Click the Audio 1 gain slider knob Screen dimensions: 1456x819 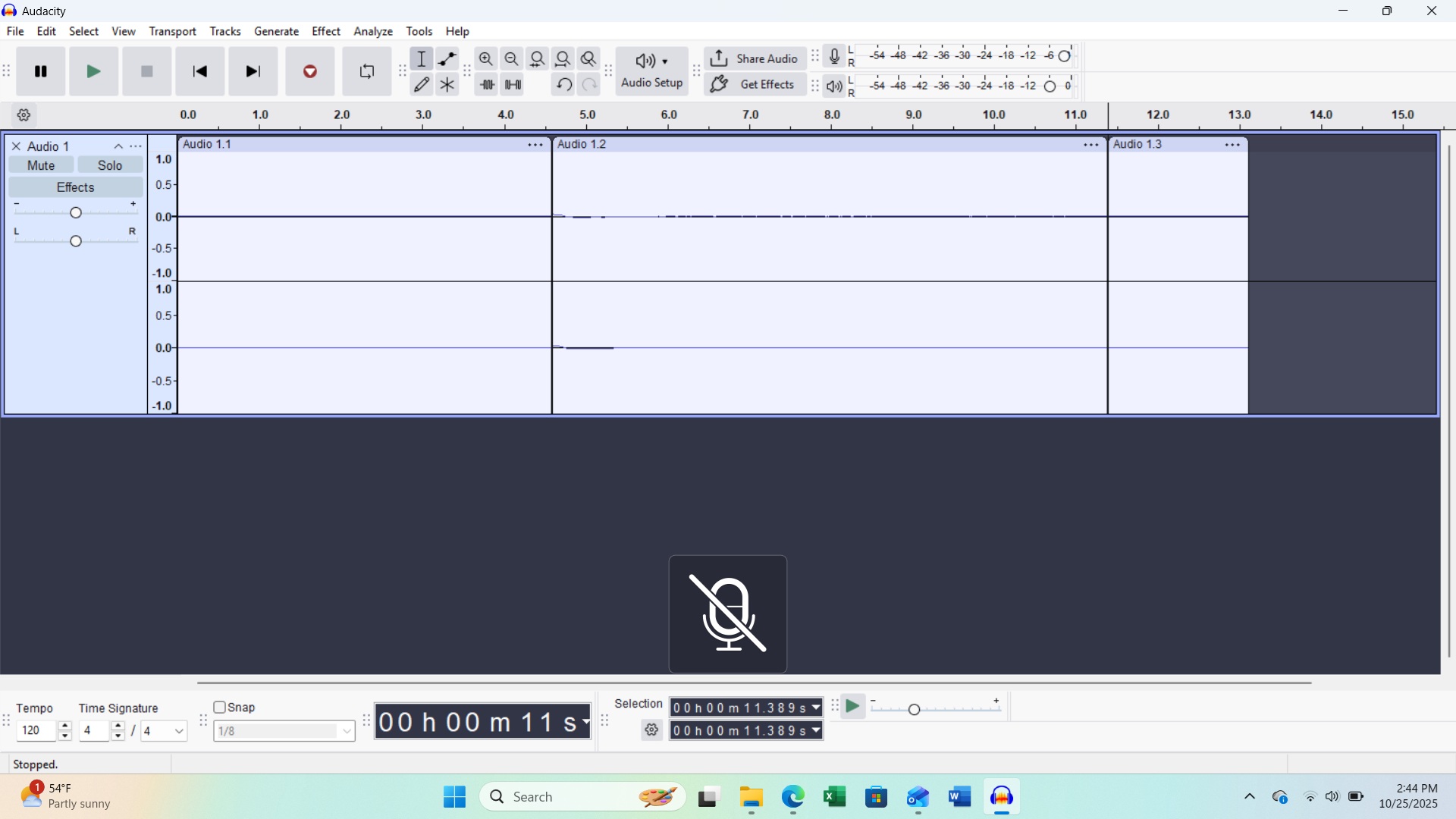tap(76, 213)
